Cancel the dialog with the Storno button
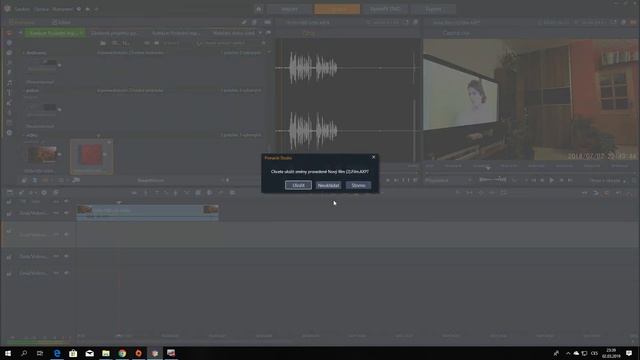 358,185
